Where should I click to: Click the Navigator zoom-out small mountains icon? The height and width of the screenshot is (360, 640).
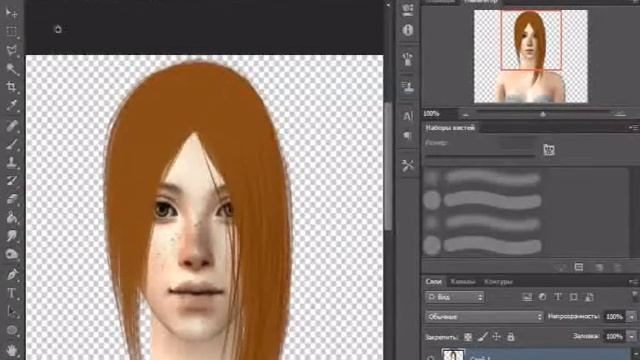[x=466, y=114]
